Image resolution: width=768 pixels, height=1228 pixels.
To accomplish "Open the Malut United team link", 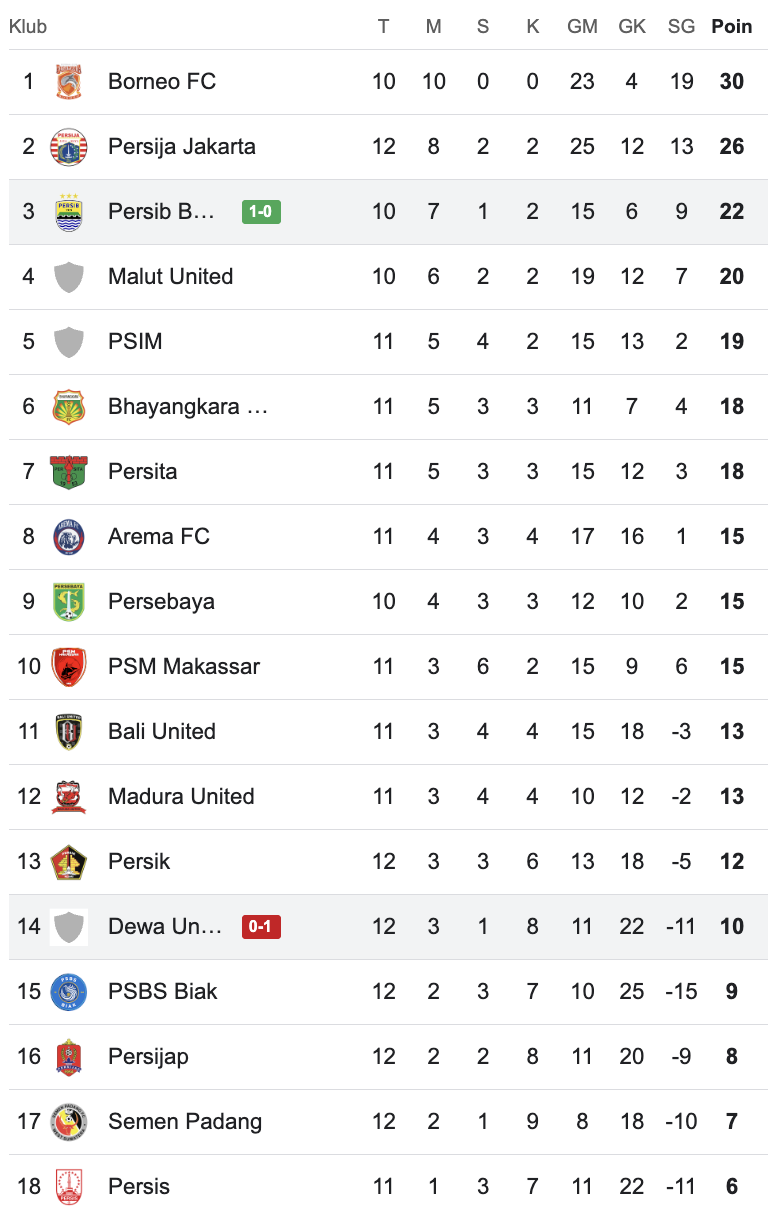I will click(x=170, y=276).
